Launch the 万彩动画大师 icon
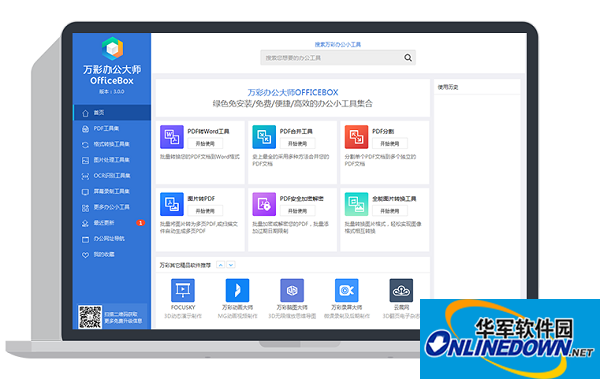The height and width of the screenshot is (379, 600). tap(237, 290)
